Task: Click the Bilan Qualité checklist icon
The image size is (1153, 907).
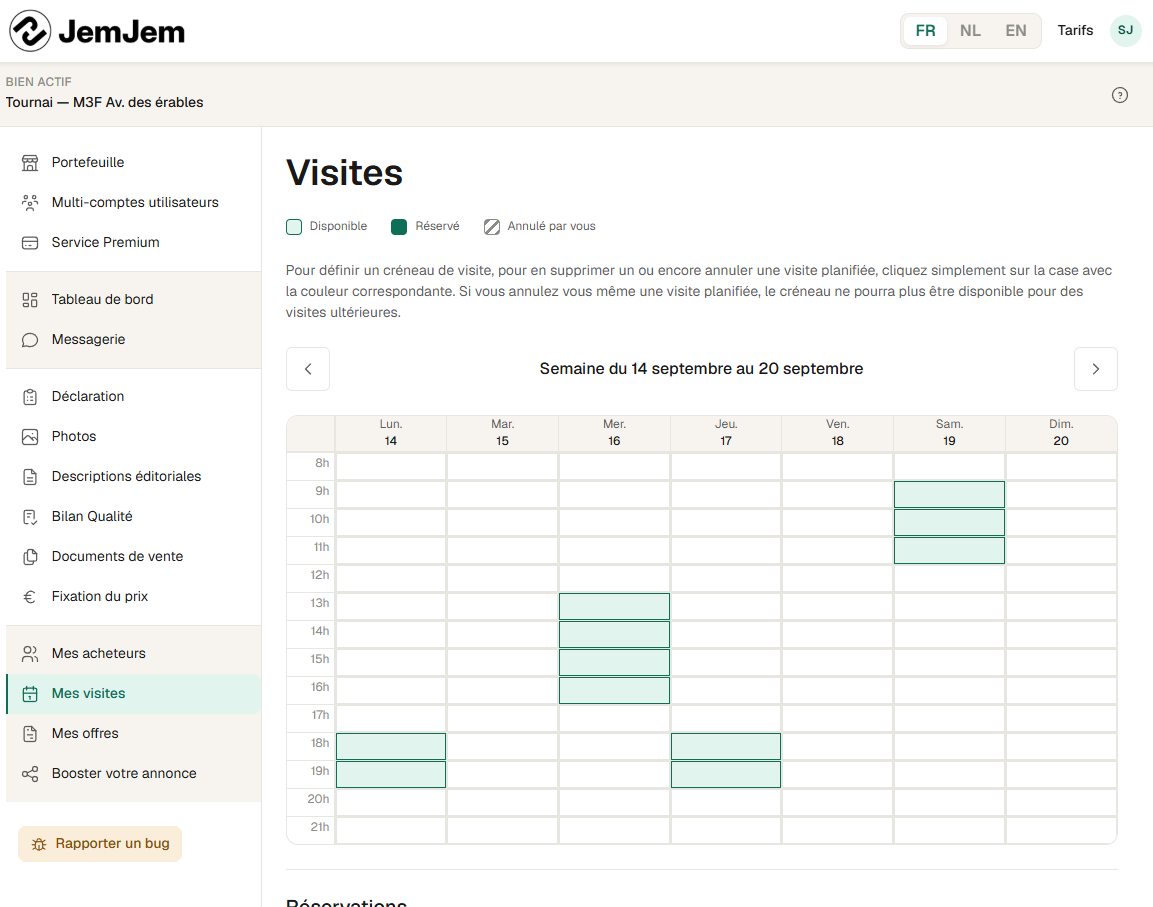Action: click(x=29, y=517)
